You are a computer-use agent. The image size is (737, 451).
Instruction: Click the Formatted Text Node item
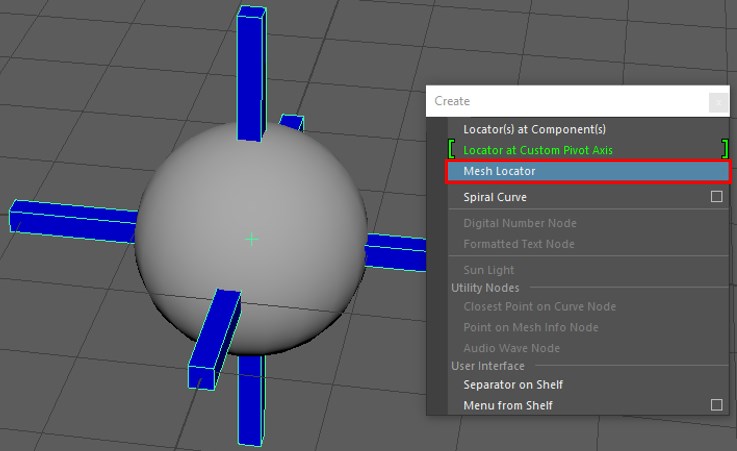click(520, 244)
